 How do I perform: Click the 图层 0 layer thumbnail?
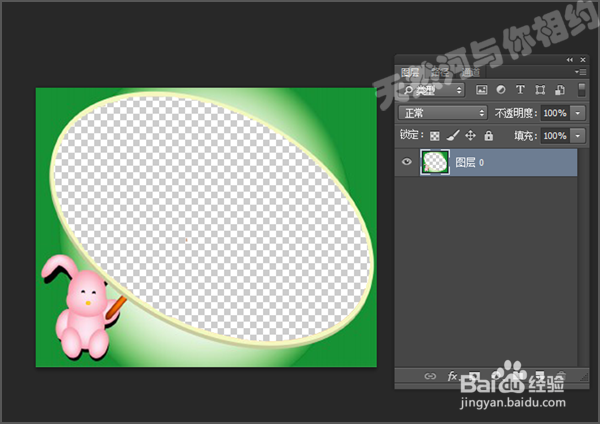[435, 162]
